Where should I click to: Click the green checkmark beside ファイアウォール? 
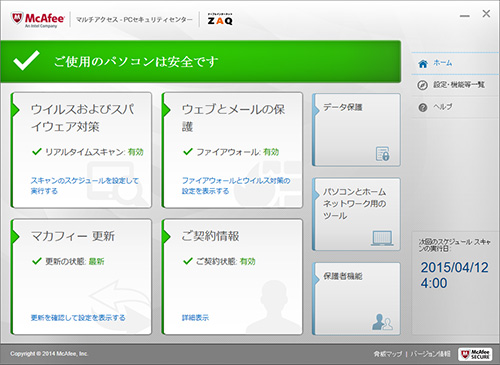(x=188, y=152)
